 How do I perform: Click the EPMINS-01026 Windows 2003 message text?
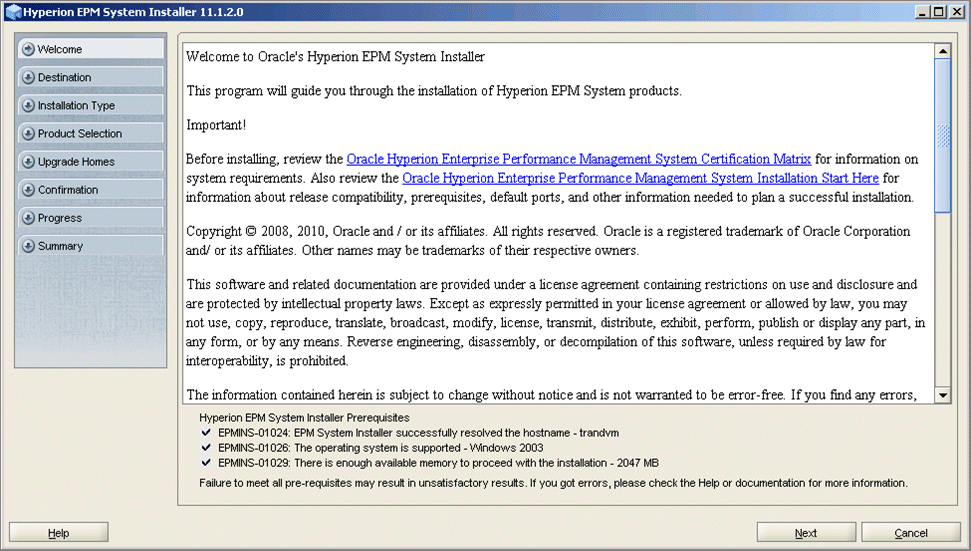click(x=380, y=448)
